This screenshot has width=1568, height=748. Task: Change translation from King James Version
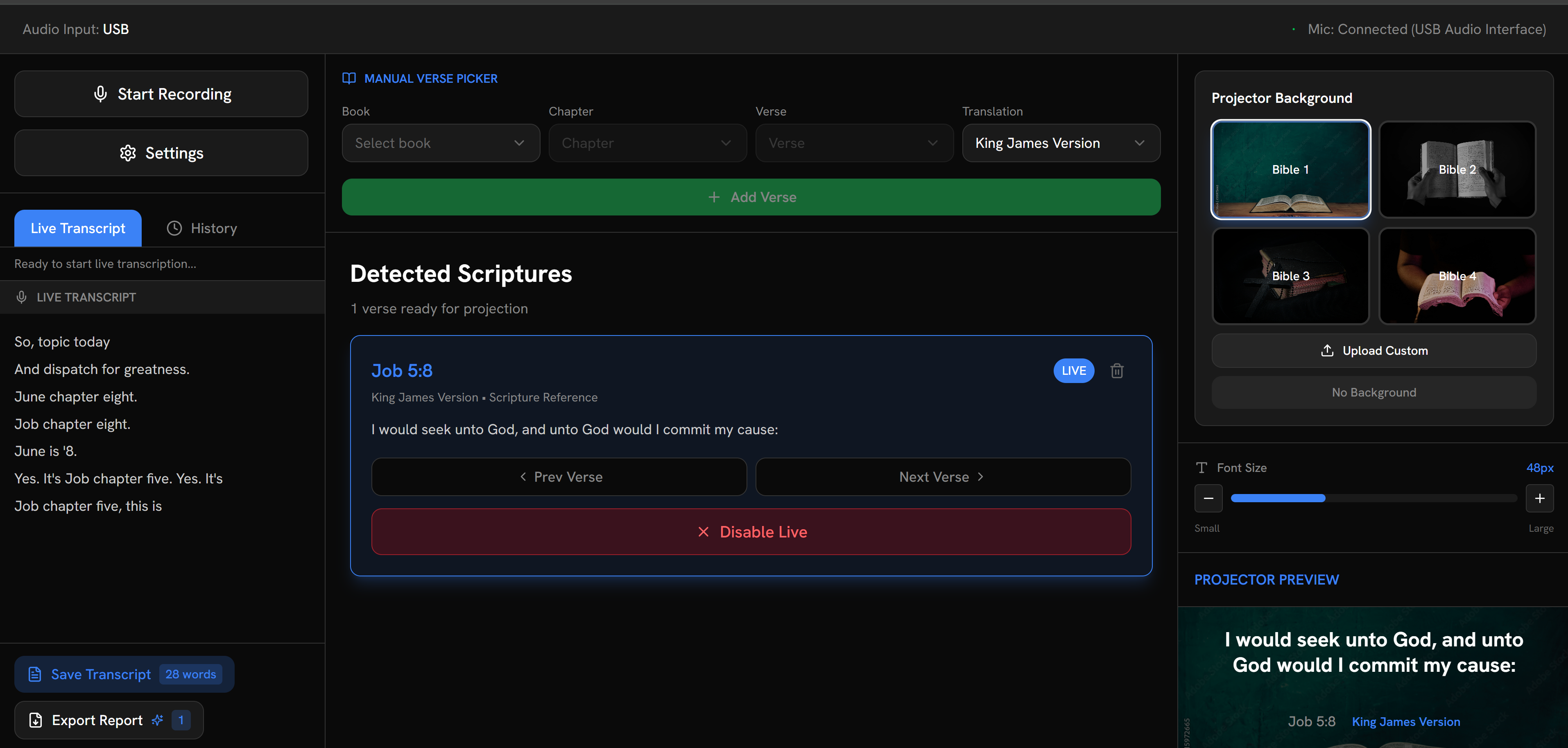[1061, 143]
